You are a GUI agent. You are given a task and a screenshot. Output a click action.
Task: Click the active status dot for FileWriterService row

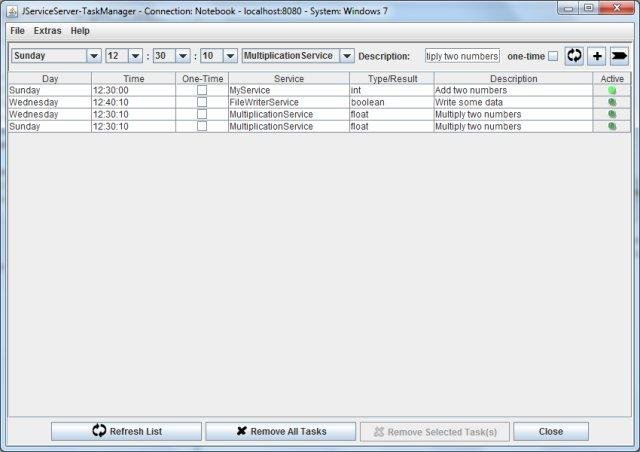pyautogui.click(x=612, y=102)
